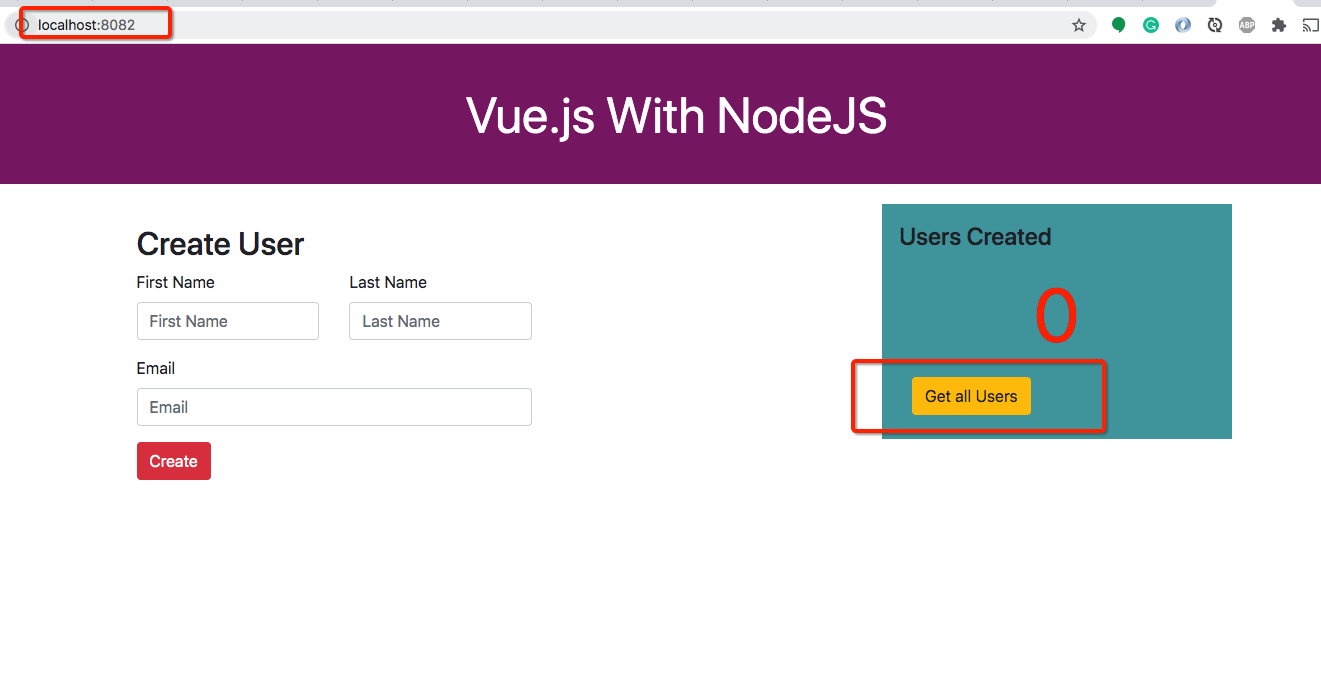The width and height of the screenshot is (1321, 699).
Task: Click the bookmark star icon
Action: coord(1079,24)
